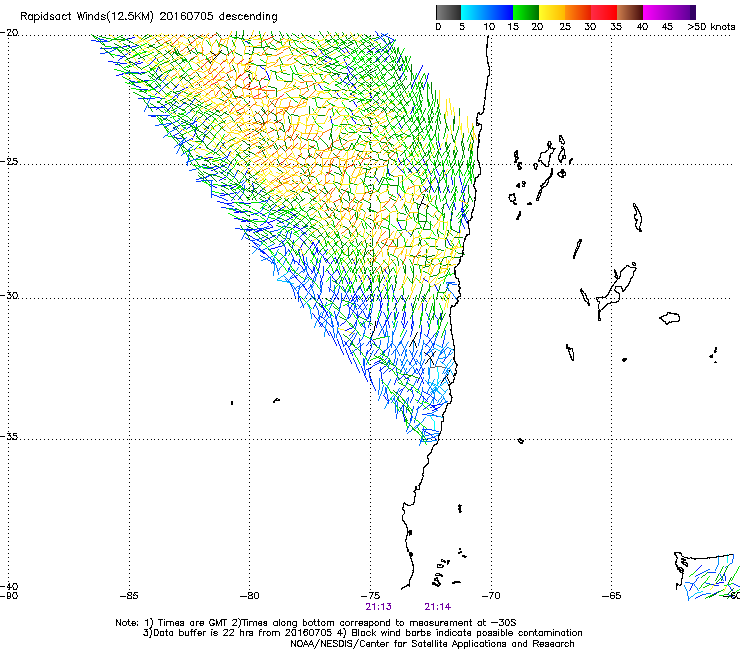The image size is (740, 650).
Task: Click the '21:13' time marker
Action: point(378,607)
